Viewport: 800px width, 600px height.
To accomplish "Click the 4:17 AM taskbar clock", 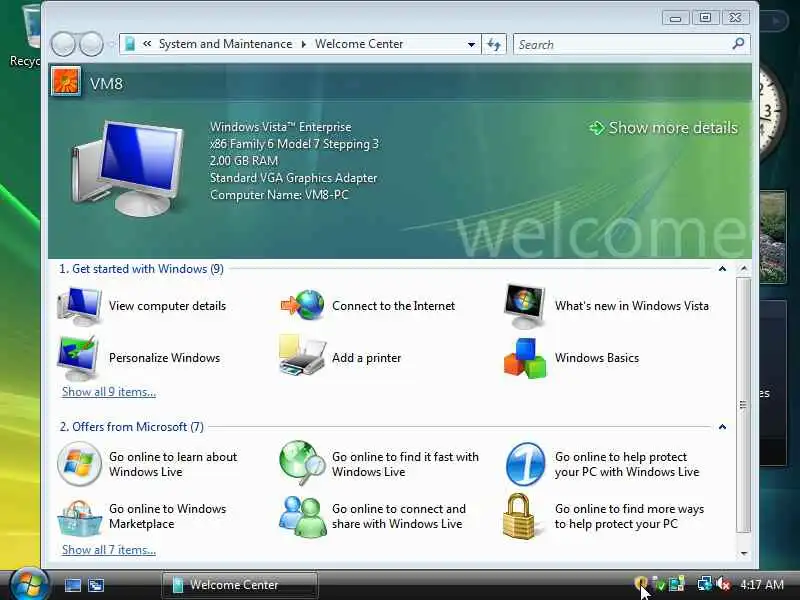I will (x=762, y=584).
